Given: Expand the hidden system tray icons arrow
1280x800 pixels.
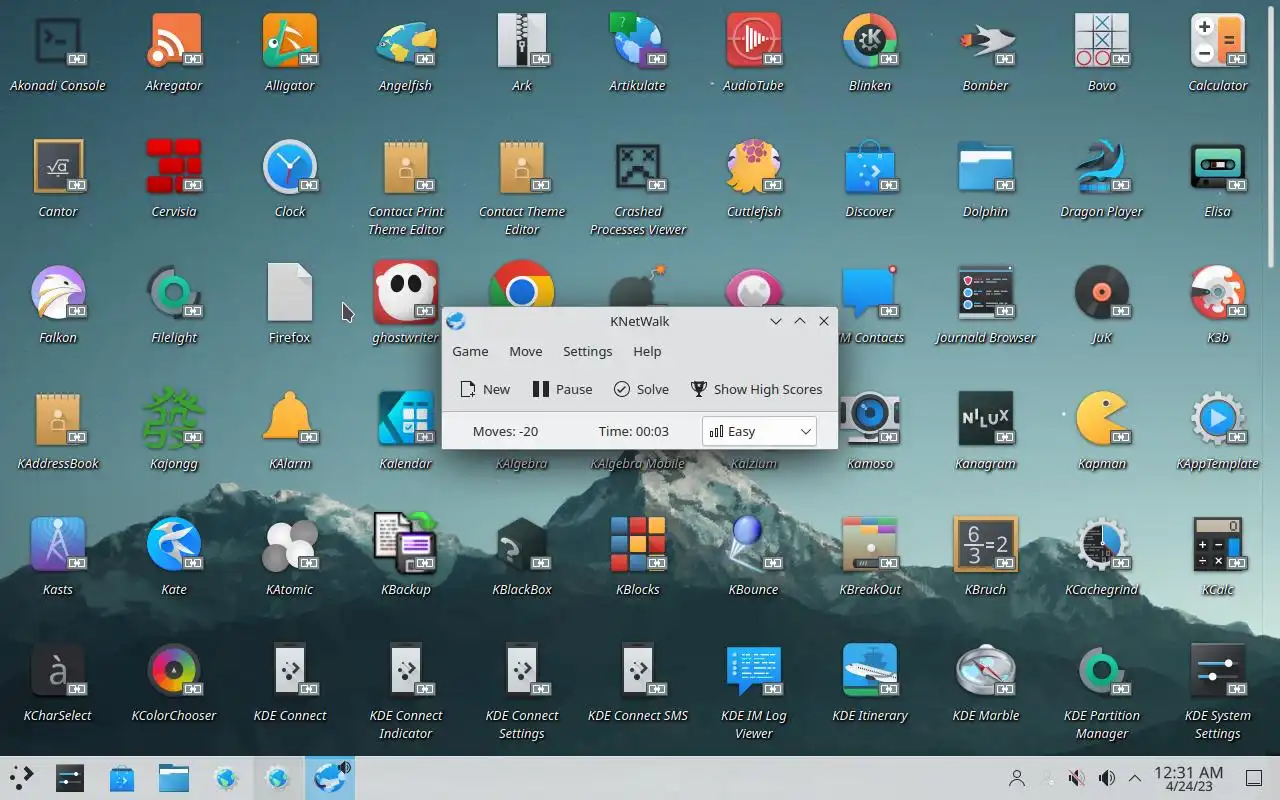Looking at the screenshot, I should (1135, 778).
